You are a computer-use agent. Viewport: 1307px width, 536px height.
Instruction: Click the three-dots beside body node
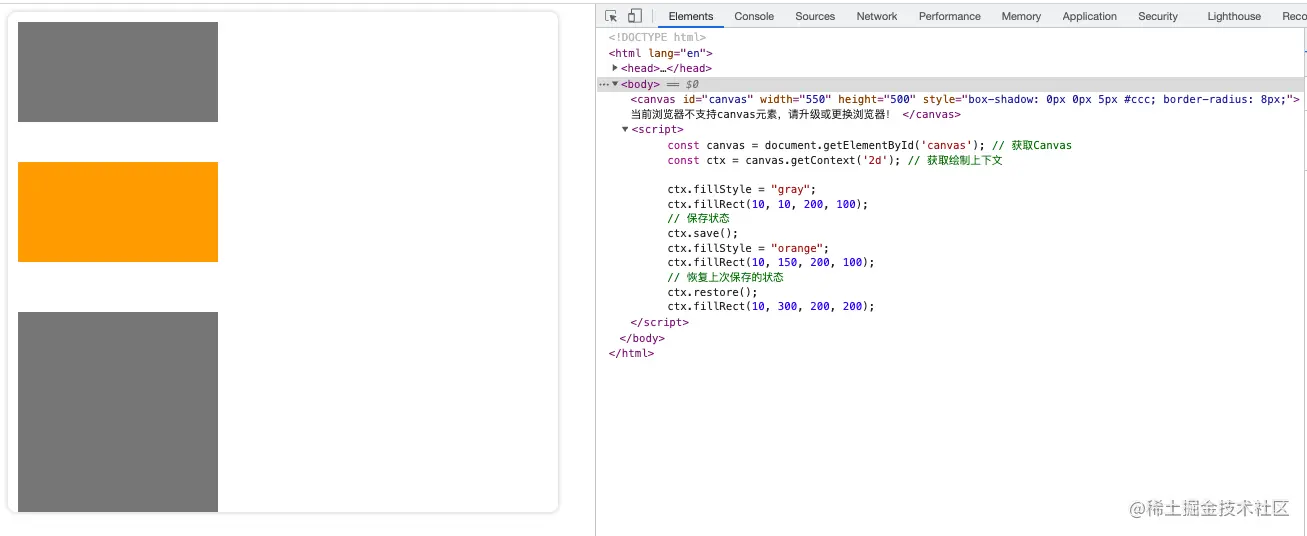point(603,84)
